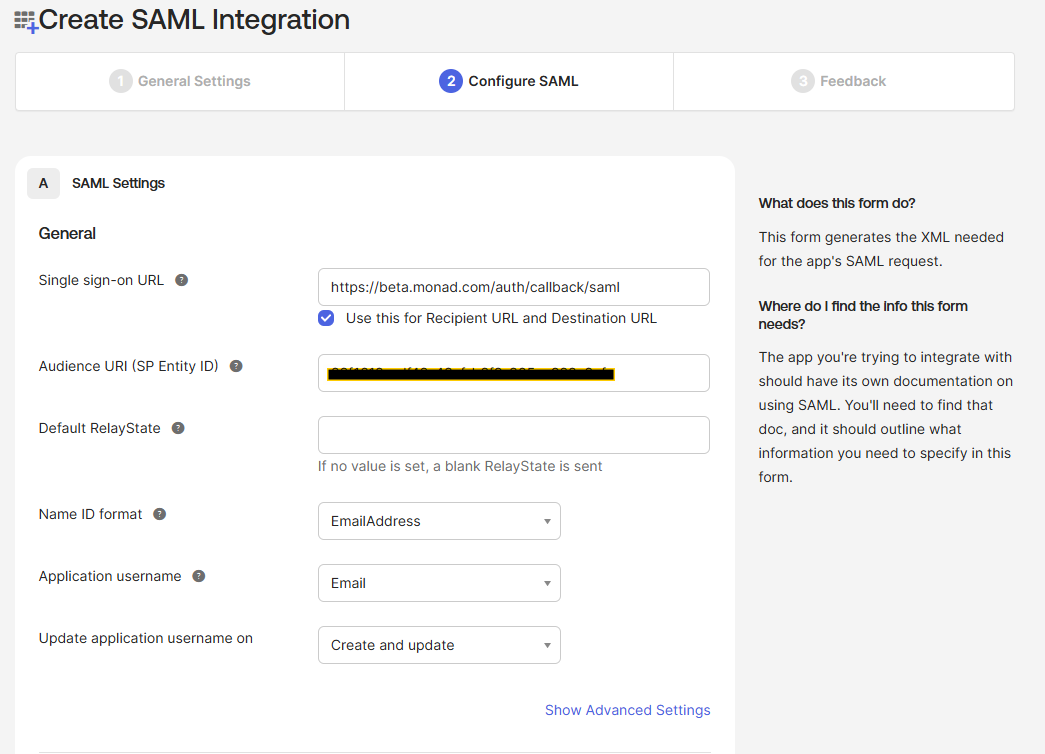This screenshot has width=1045, height=754.
Task: Click help icon beside Audience URI label
Action: 236,366
